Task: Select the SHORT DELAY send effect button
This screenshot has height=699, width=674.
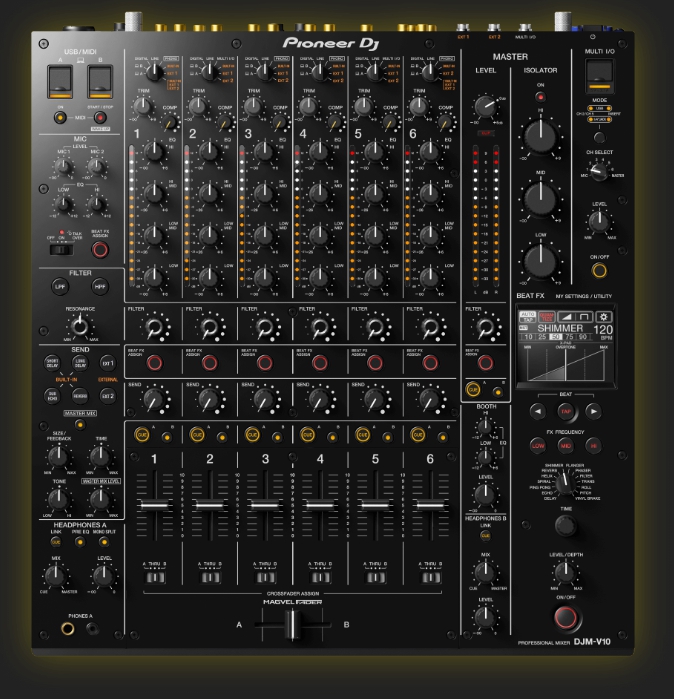Action: click(53, 363)
